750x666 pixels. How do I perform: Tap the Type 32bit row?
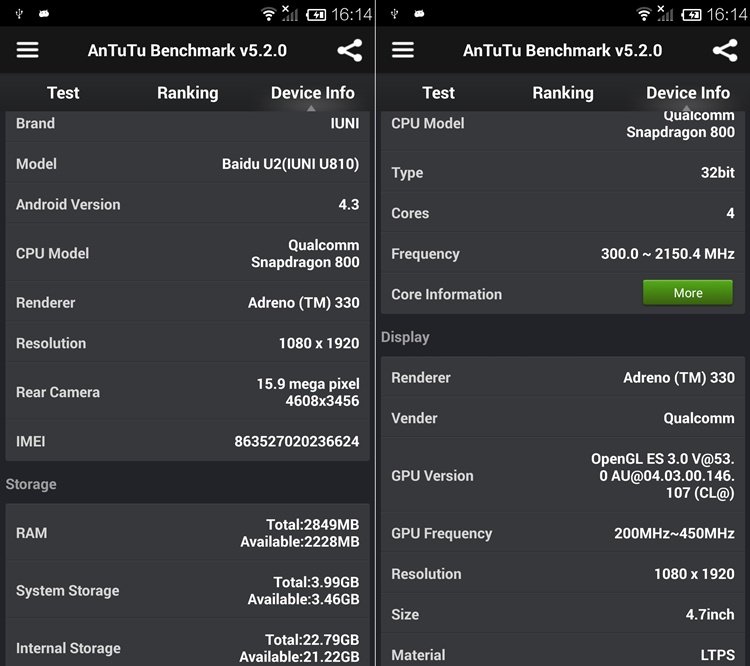[x=563, y=172]
